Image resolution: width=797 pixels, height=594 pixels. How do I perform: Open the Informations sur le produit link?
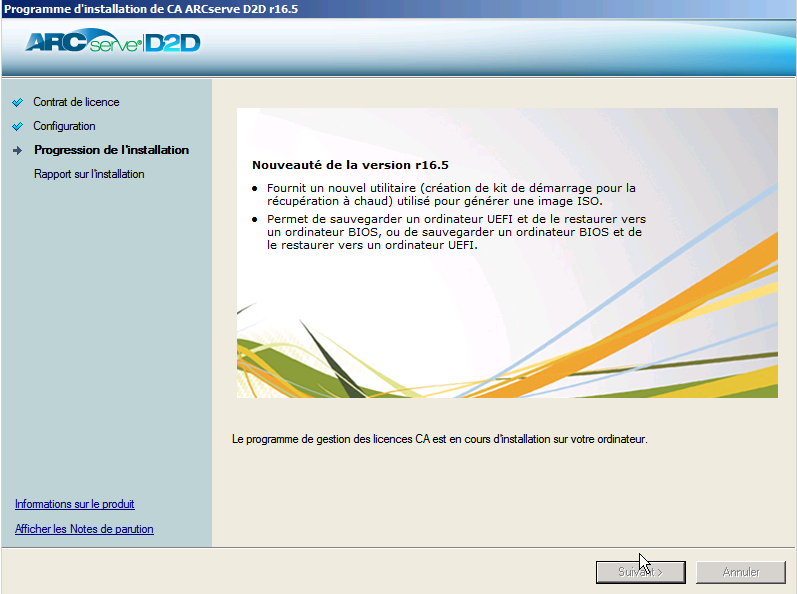click(75, 504)
